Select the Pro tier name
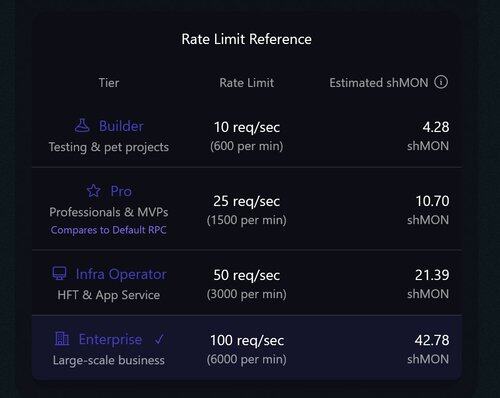Viewport: 500px width, 398px height. pos(121,191)
